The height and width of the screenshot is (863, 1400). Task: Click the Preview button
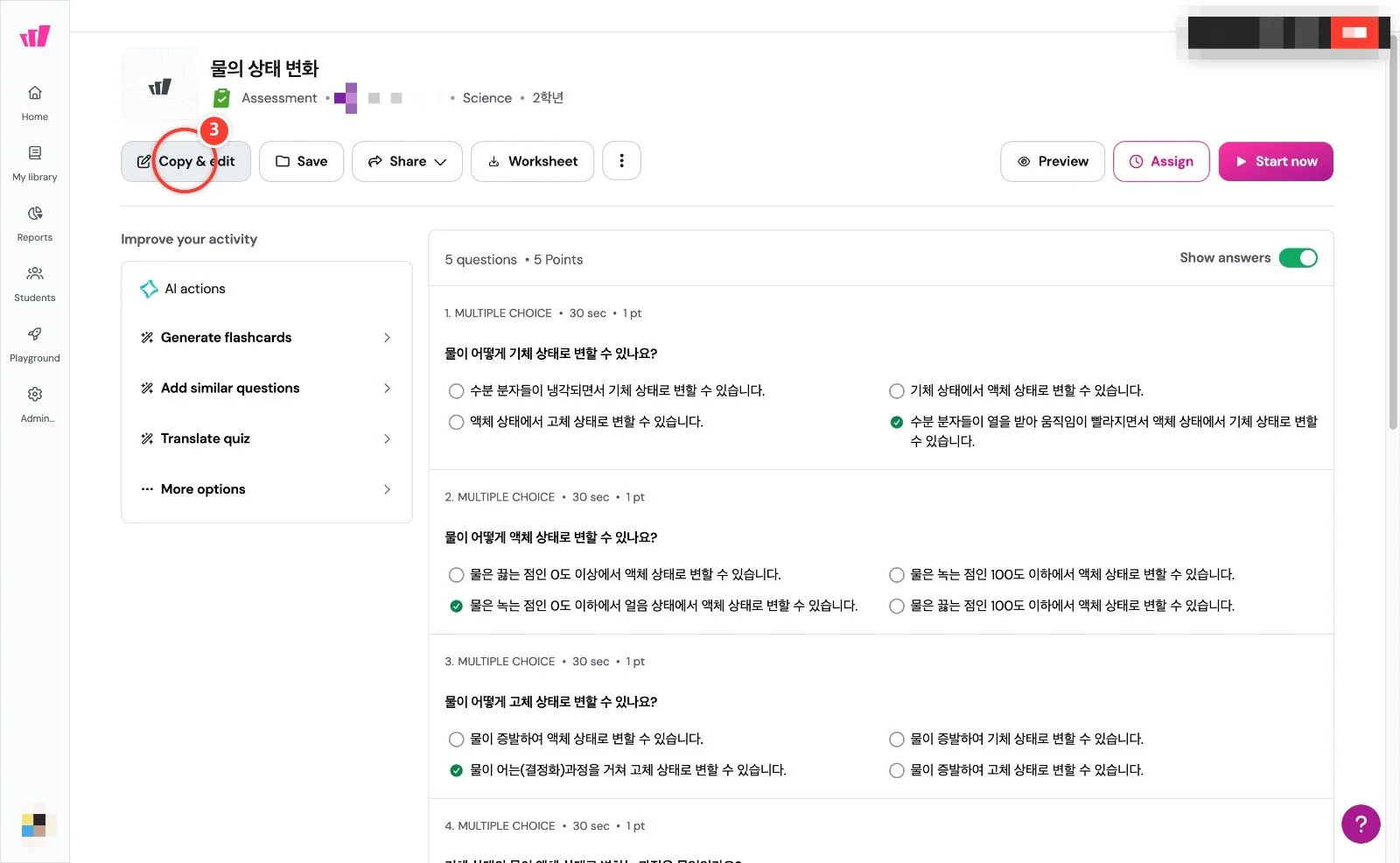pos(1053,161)
